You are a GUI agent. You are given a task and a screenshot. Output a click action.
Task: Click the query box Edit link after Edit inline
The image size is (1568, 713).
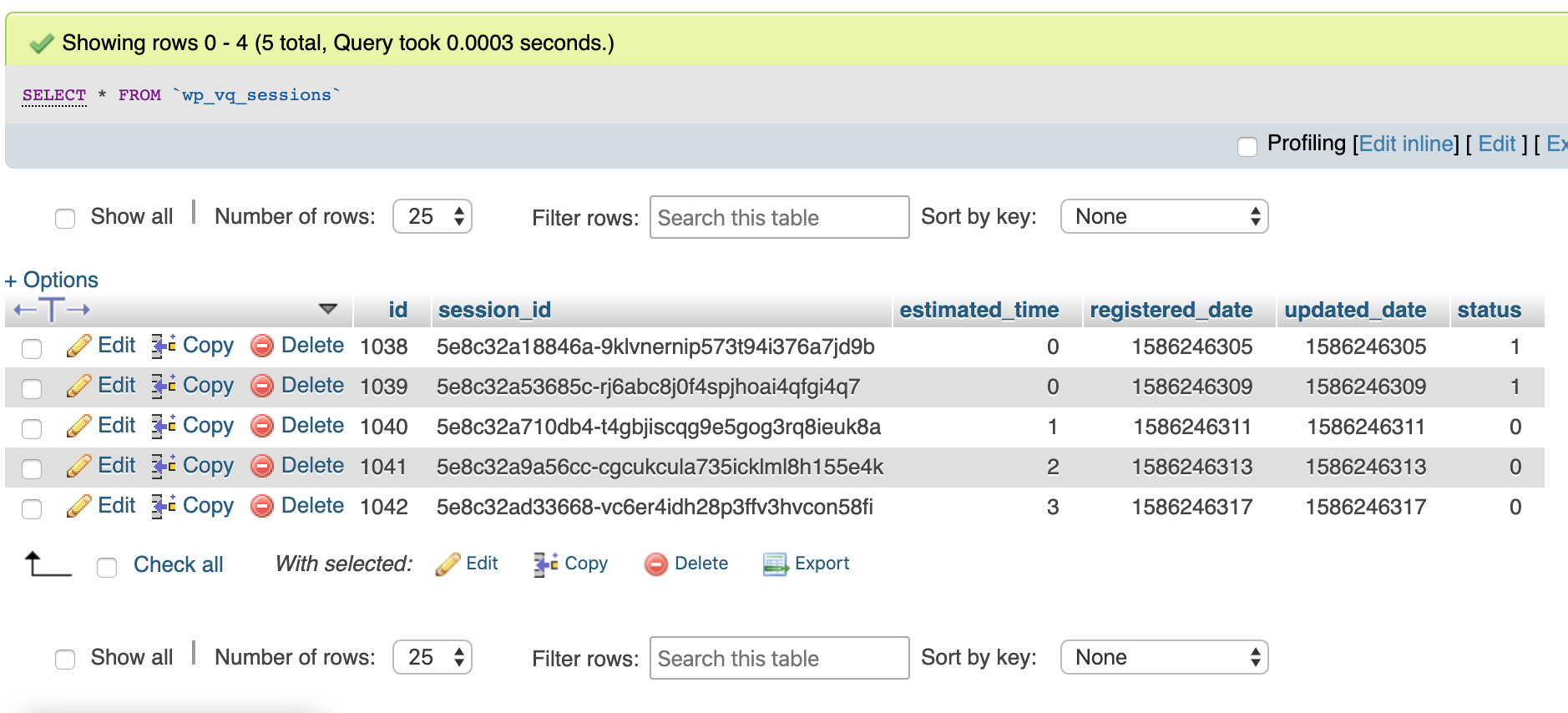1497,144
